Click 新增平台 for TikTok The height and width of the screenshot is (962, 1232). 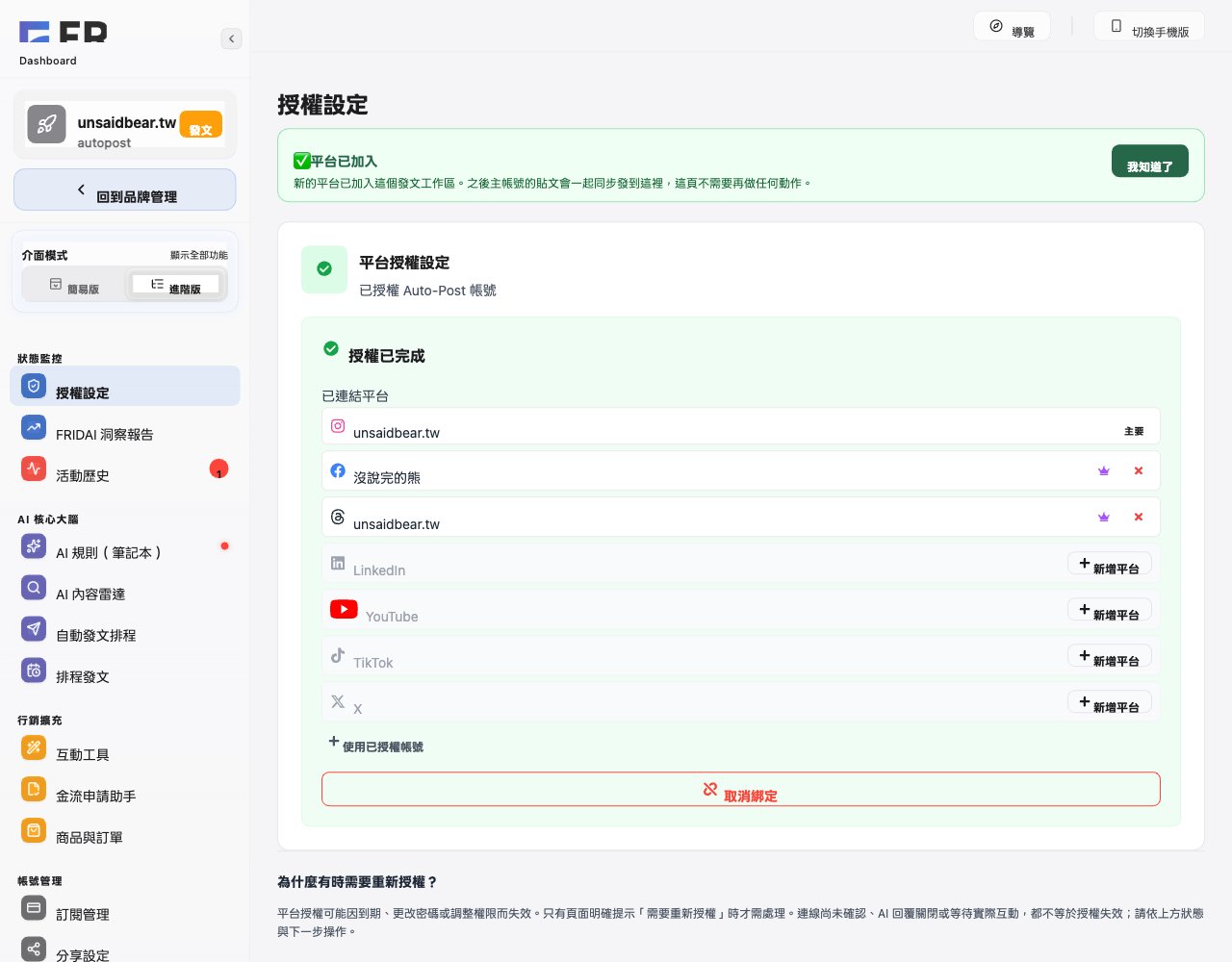[1110, 656]
